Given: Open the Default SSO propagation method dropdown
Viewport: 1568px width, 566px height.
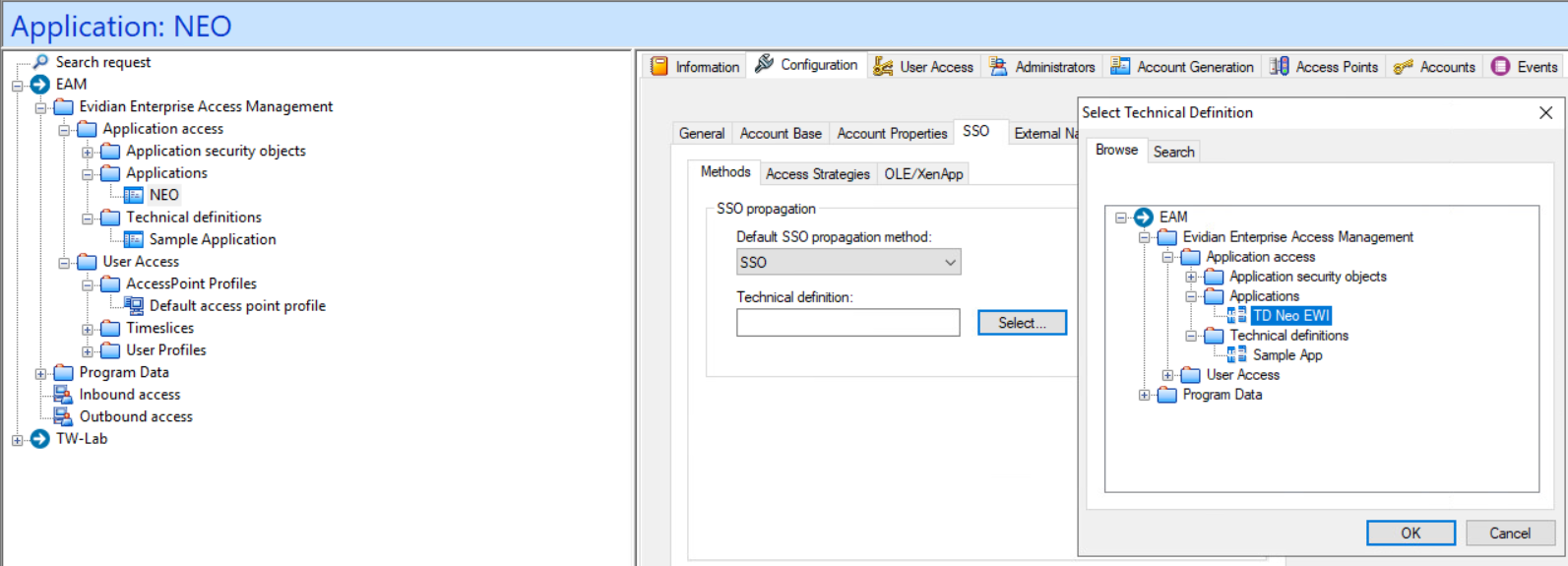Looking at the screenshot, I should 848,262.
